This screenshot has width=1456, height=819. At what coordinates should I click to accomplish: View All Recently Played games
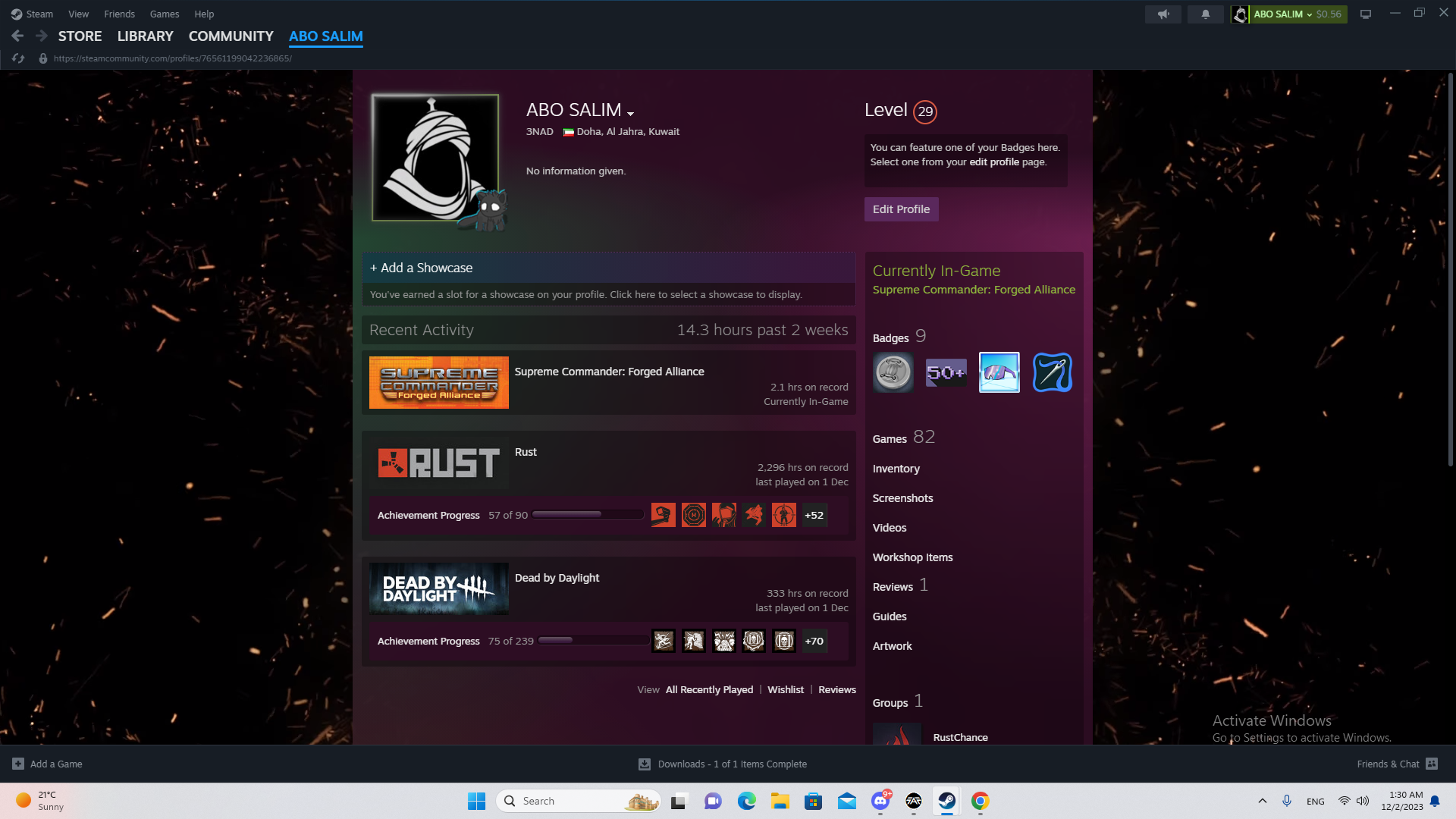tap(710, 689)
